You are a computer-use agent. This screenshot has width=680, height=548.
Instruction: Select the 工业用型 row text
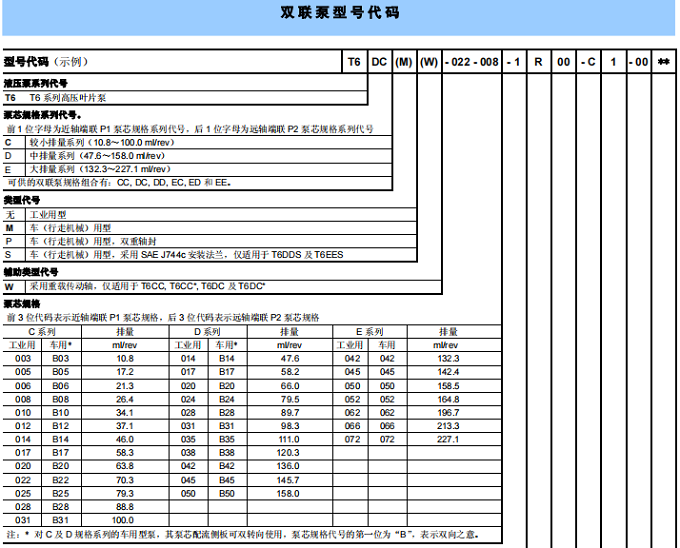click(x=48, y=215)
